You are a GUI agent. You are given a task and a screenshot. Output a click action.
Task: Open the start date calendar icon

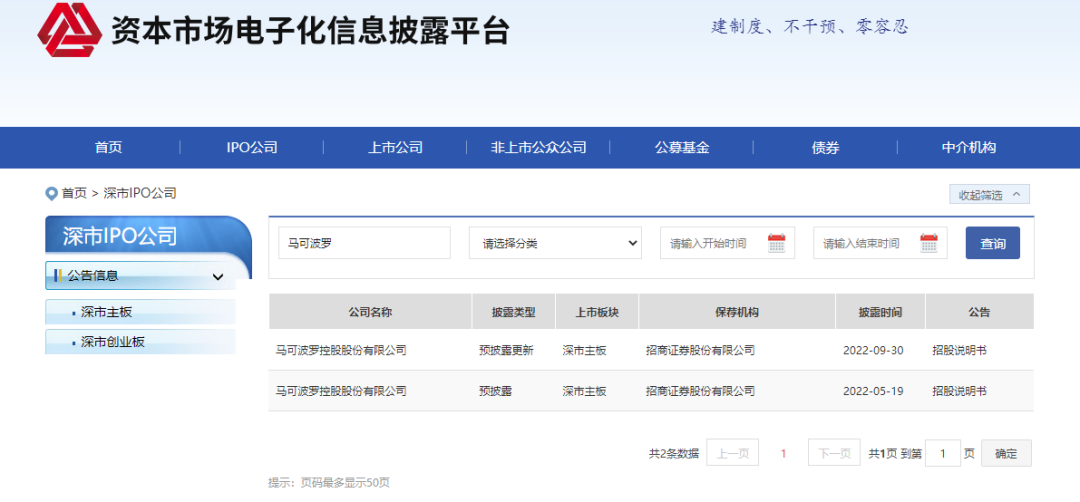776,243
